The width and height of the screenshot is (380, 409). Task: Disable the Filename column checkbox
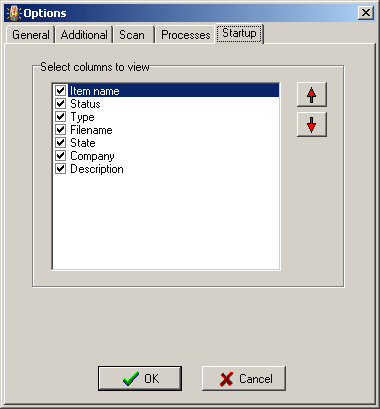(60, 130)
